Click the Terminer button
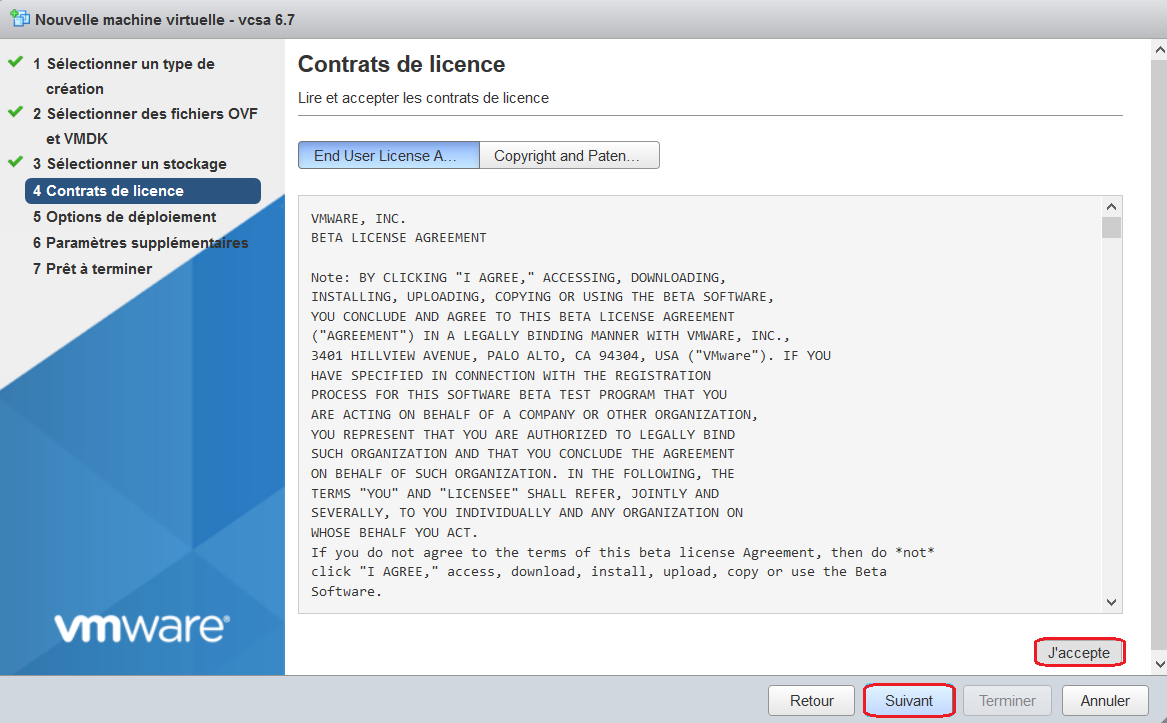 click(1007, 701)
